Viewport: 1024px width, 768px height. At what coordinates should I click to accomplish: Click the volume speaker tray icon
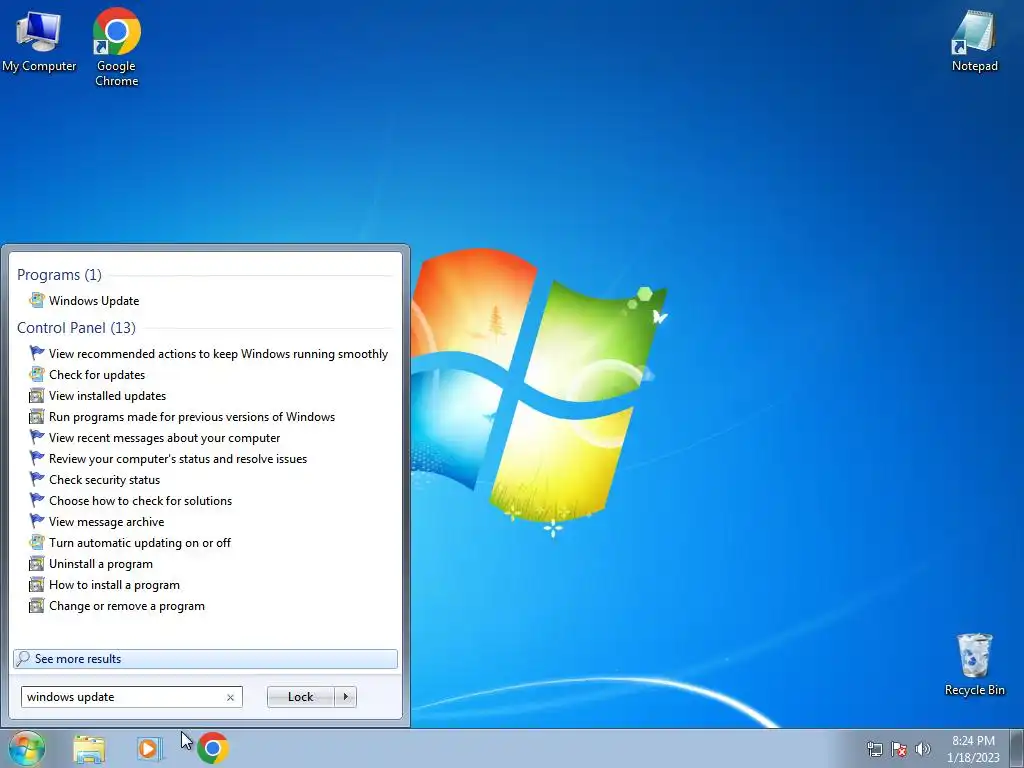coord(923,749)
